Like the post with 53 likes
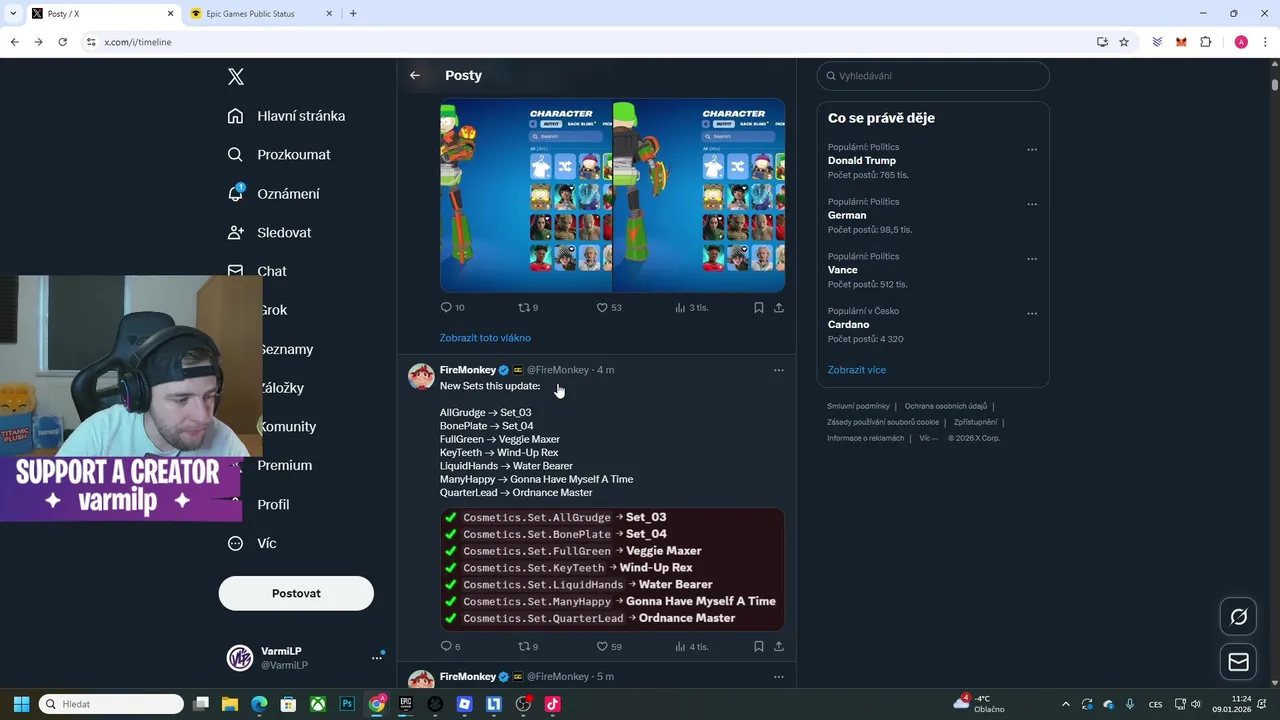1280x720 pixels. [x=609, y=308]
